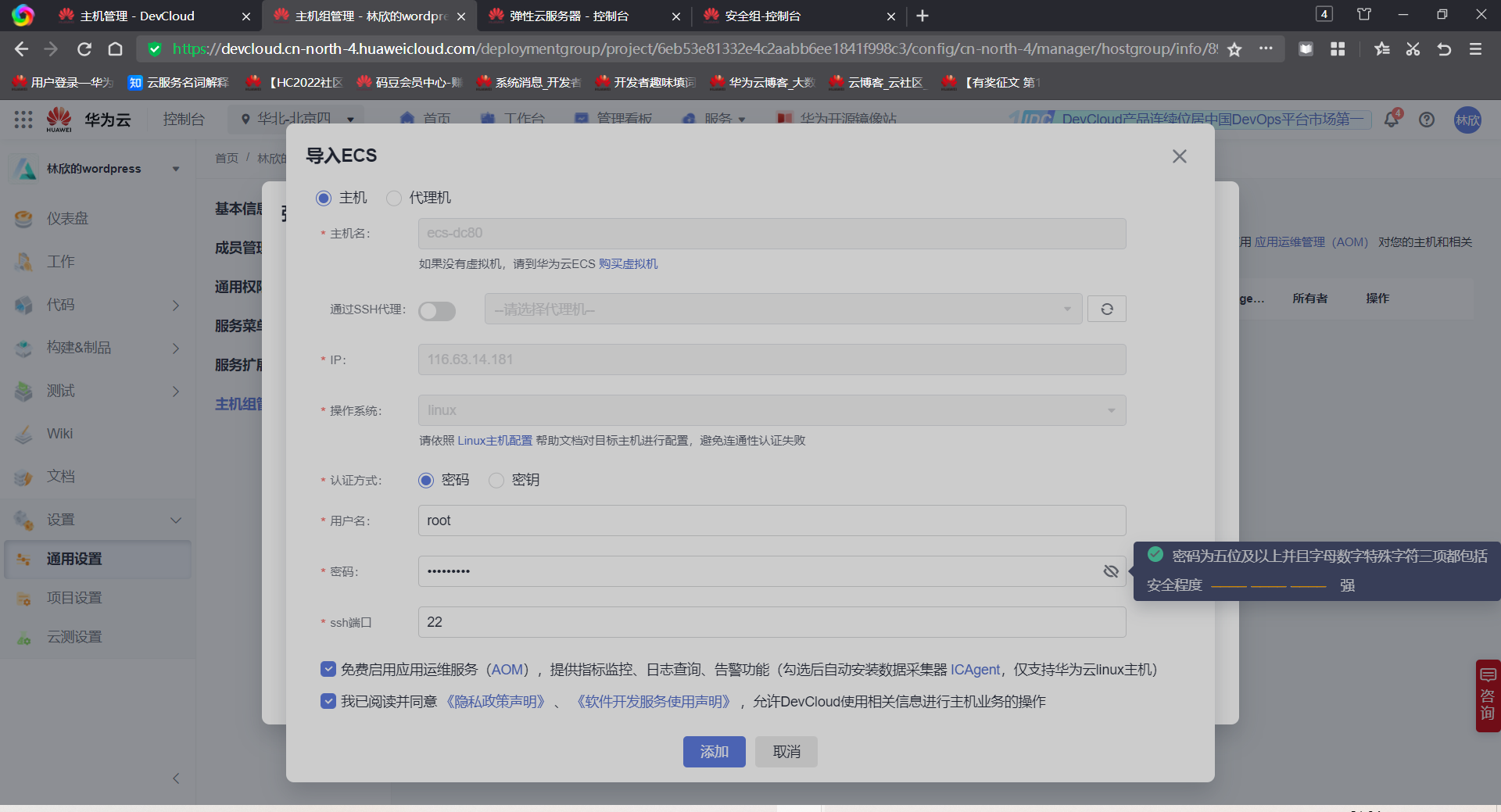This screenshot has width=1501, height=812.
Task: Open the 码豆会员中心 bookmark
Action: tap(410, 82)
